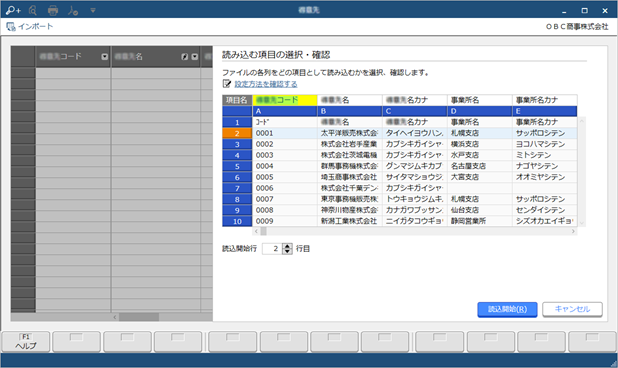Click cell 0001 in column A
This screenshot has width=618, height=368.
[285, 133]
